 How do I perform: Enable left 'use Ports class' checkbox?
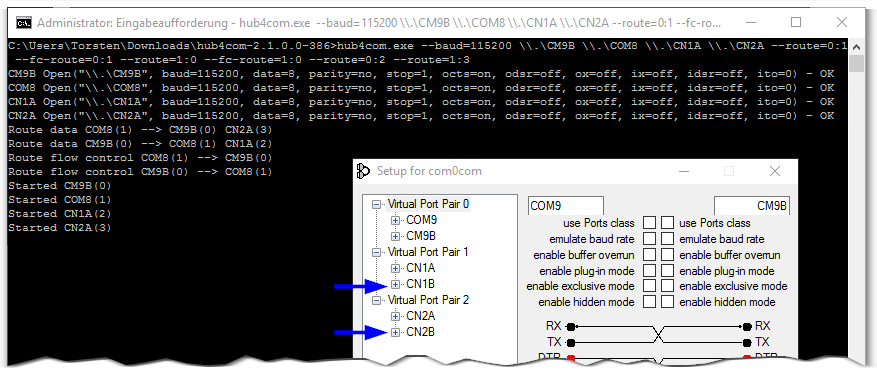pyautogui.click(x=649, y=223)
